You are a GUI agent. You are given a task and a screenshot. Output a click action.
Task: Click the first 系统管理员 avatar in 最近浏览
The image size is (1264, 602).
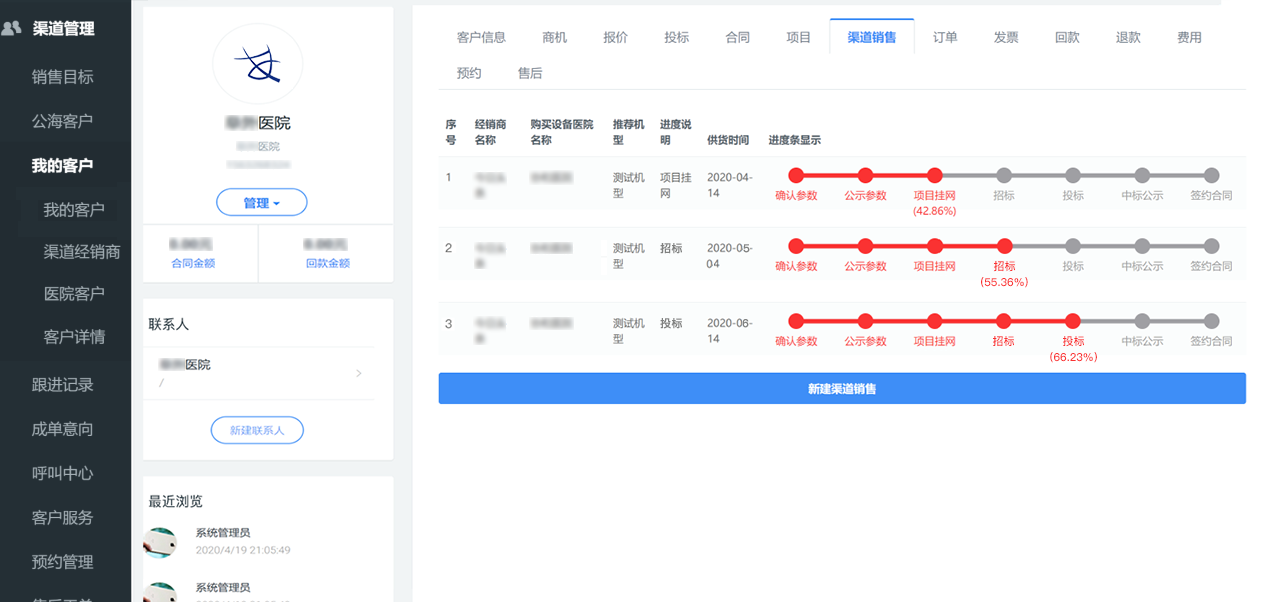click(161, 542)
